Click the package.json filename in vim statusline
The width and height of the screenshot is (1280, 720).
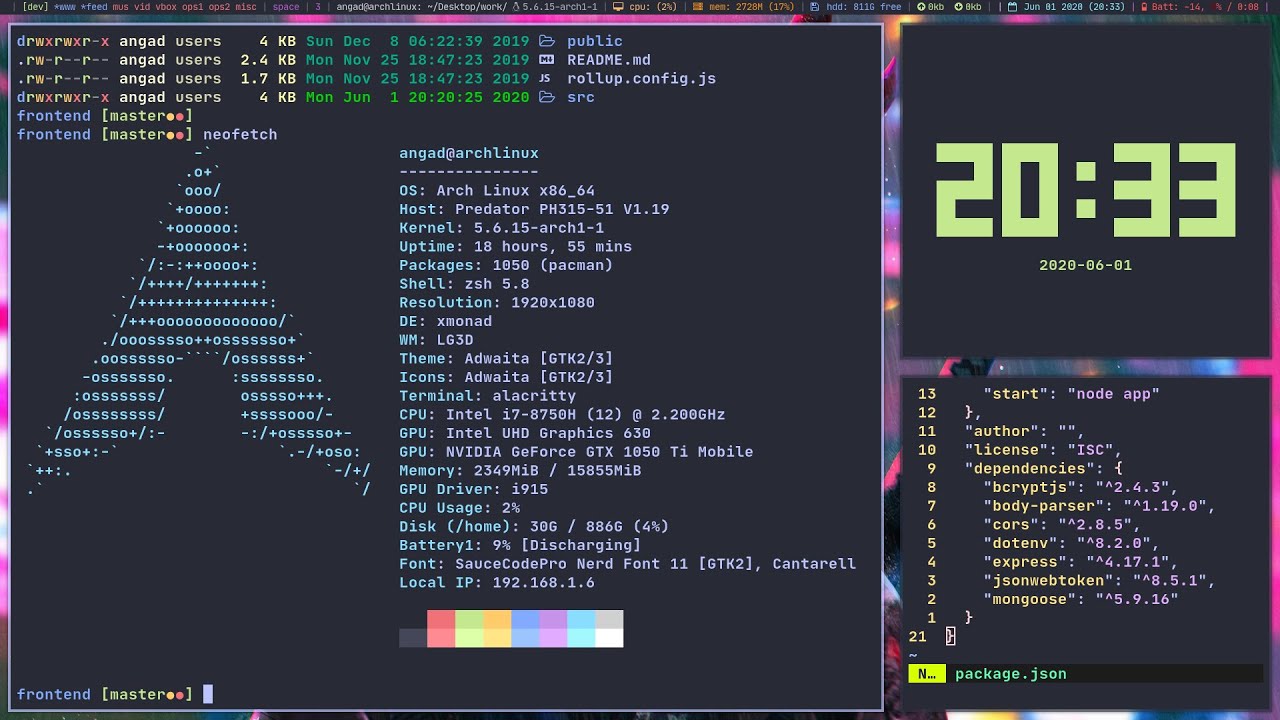tap(1011, 674)
